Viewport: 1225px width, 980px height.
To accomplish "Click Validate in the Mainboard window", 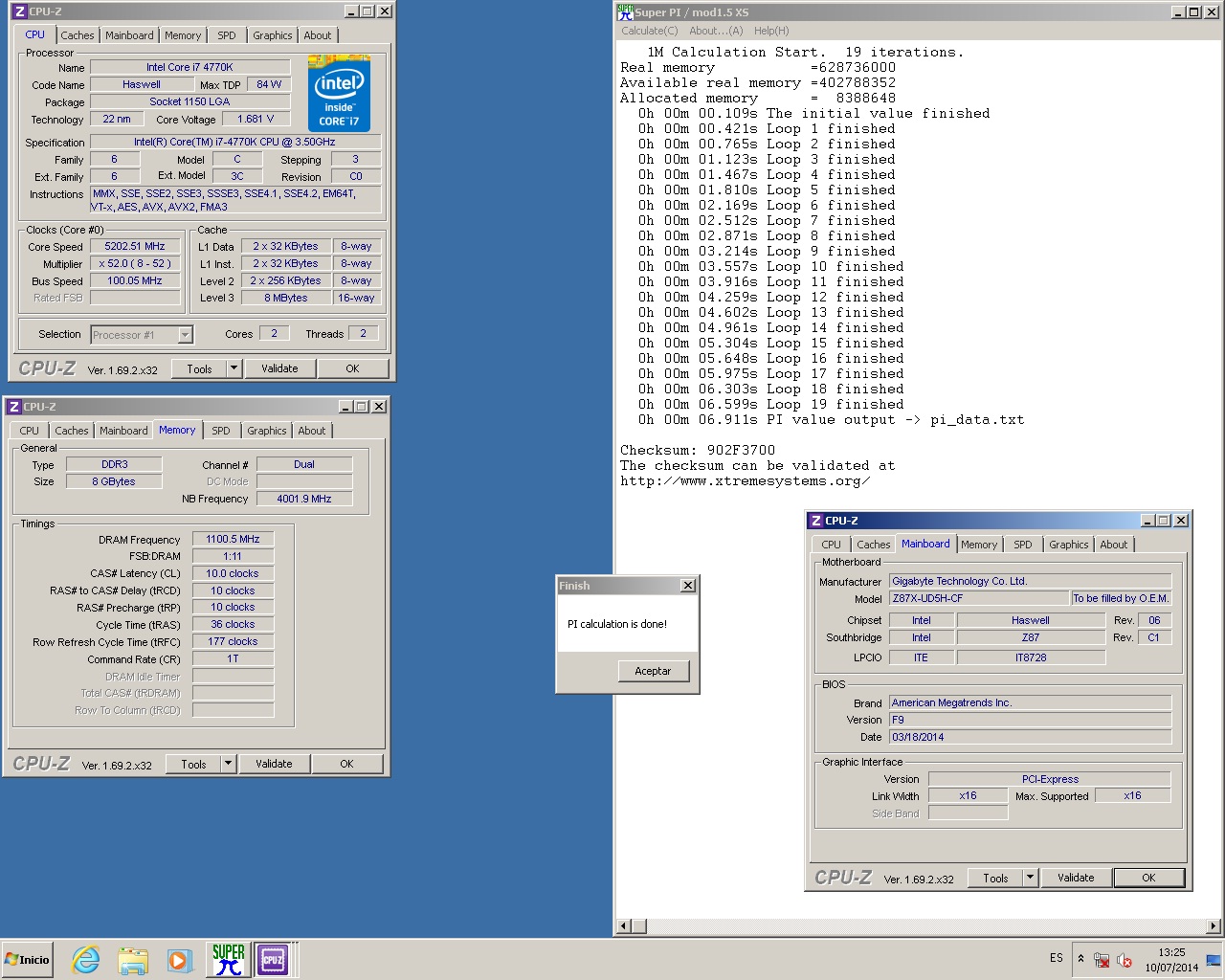I will click(1076, 878).
